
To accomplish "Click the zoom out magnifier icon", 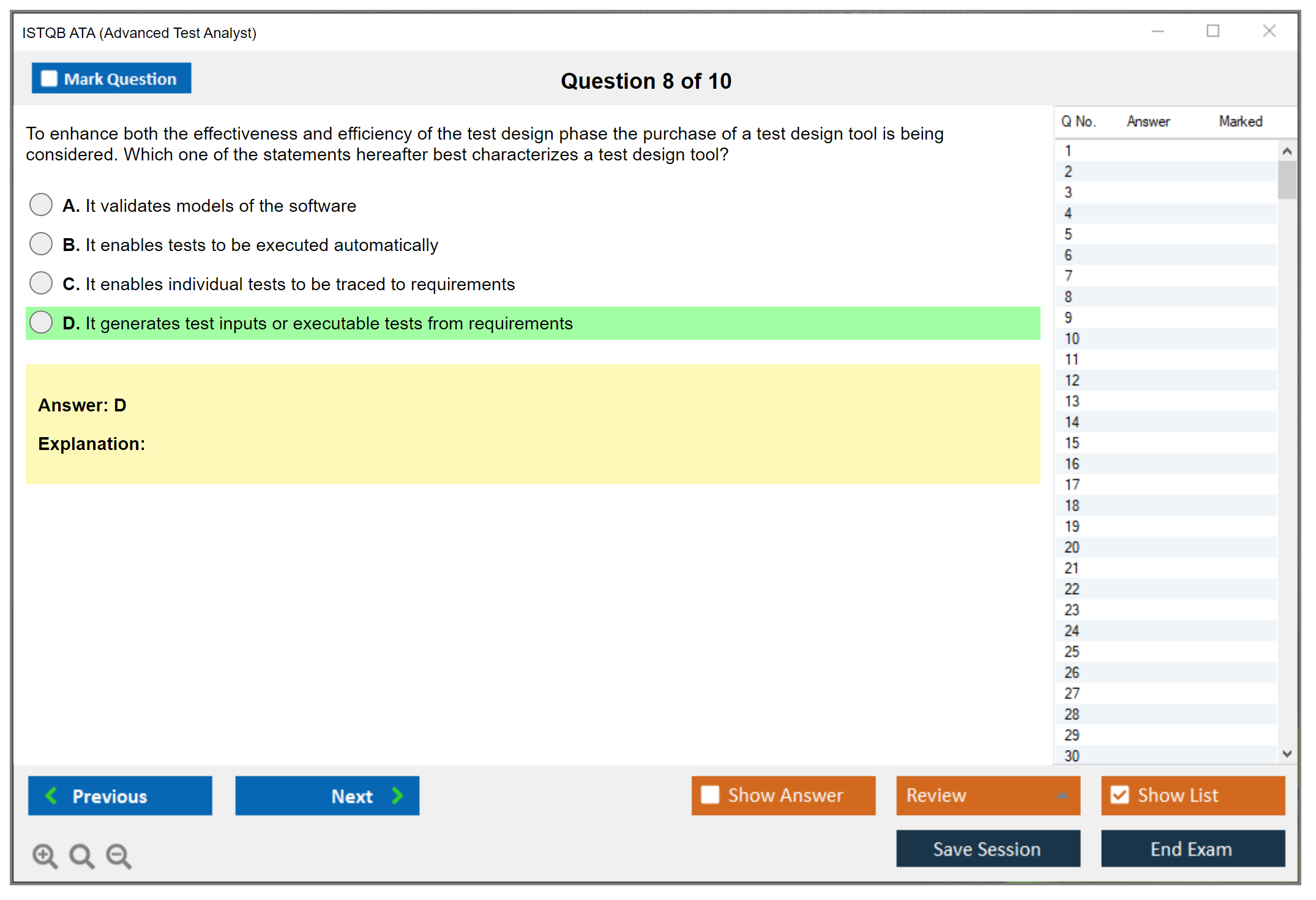I will (x=119, y=855).
